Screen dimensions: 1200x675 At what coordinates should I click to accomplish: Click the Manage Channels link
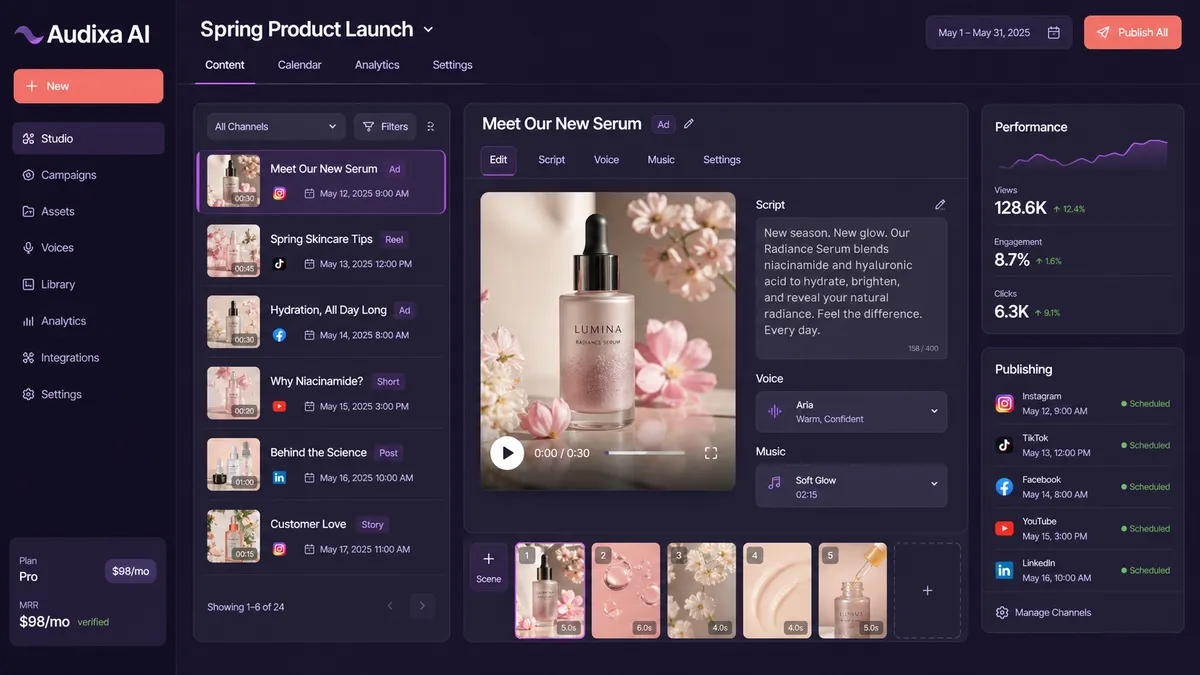(1043, 613)
